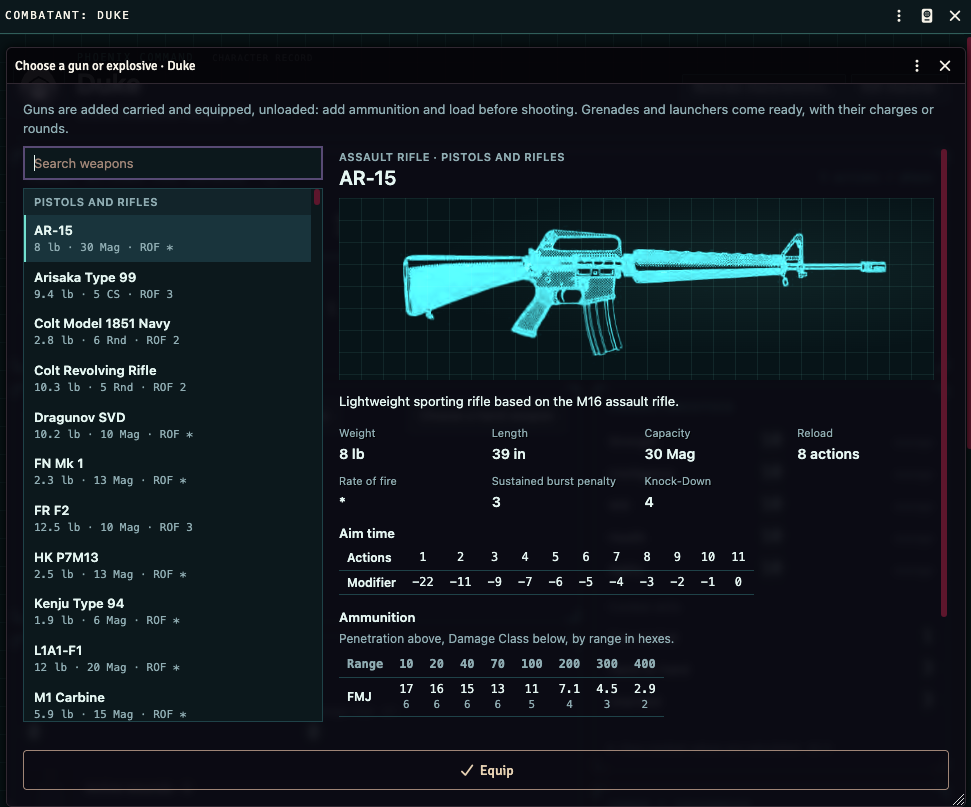Open the weapon chooser dialog kebab menu

917,66
